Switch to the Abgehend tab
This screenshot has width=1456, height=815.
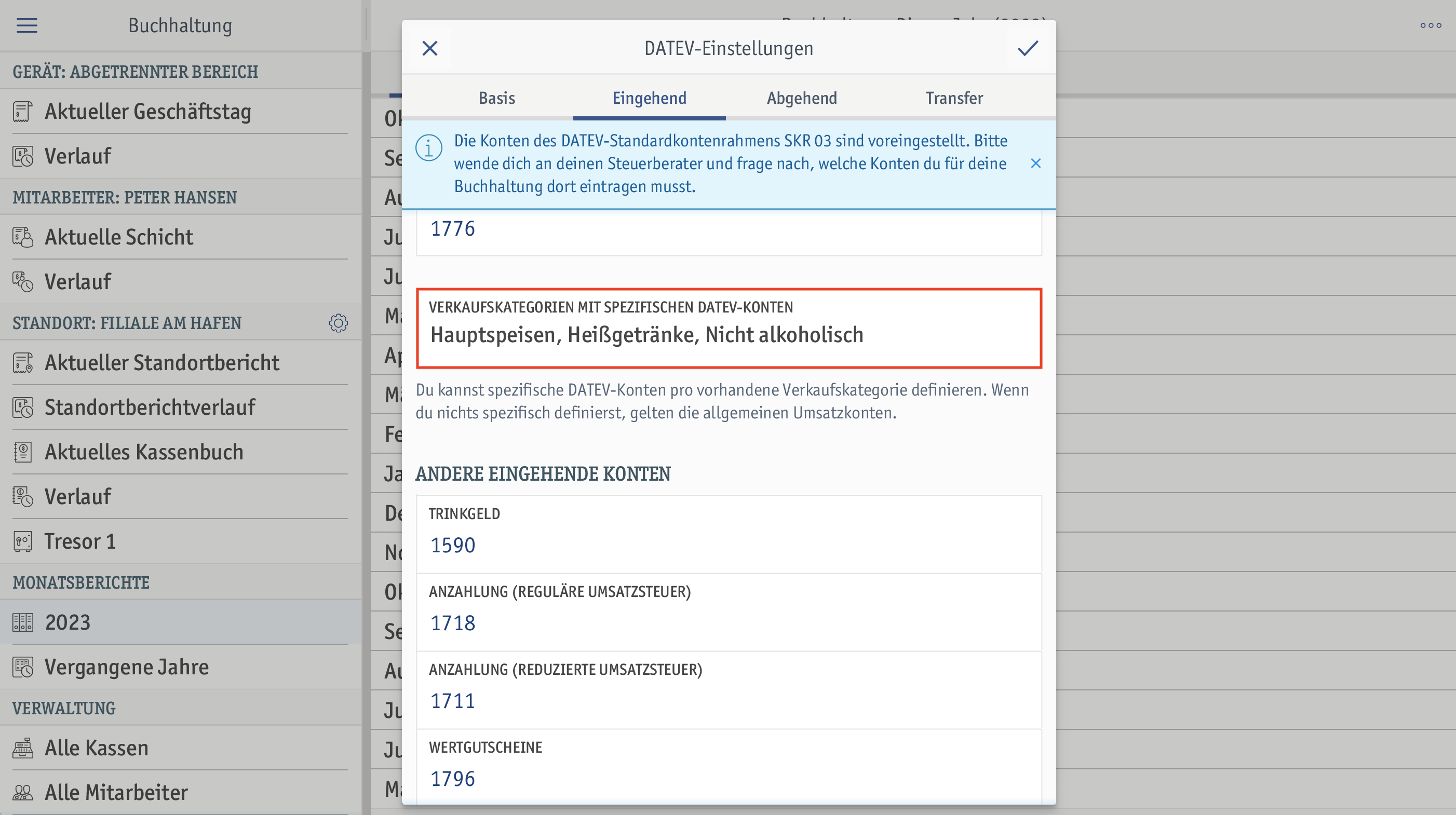tap(802, 98)
